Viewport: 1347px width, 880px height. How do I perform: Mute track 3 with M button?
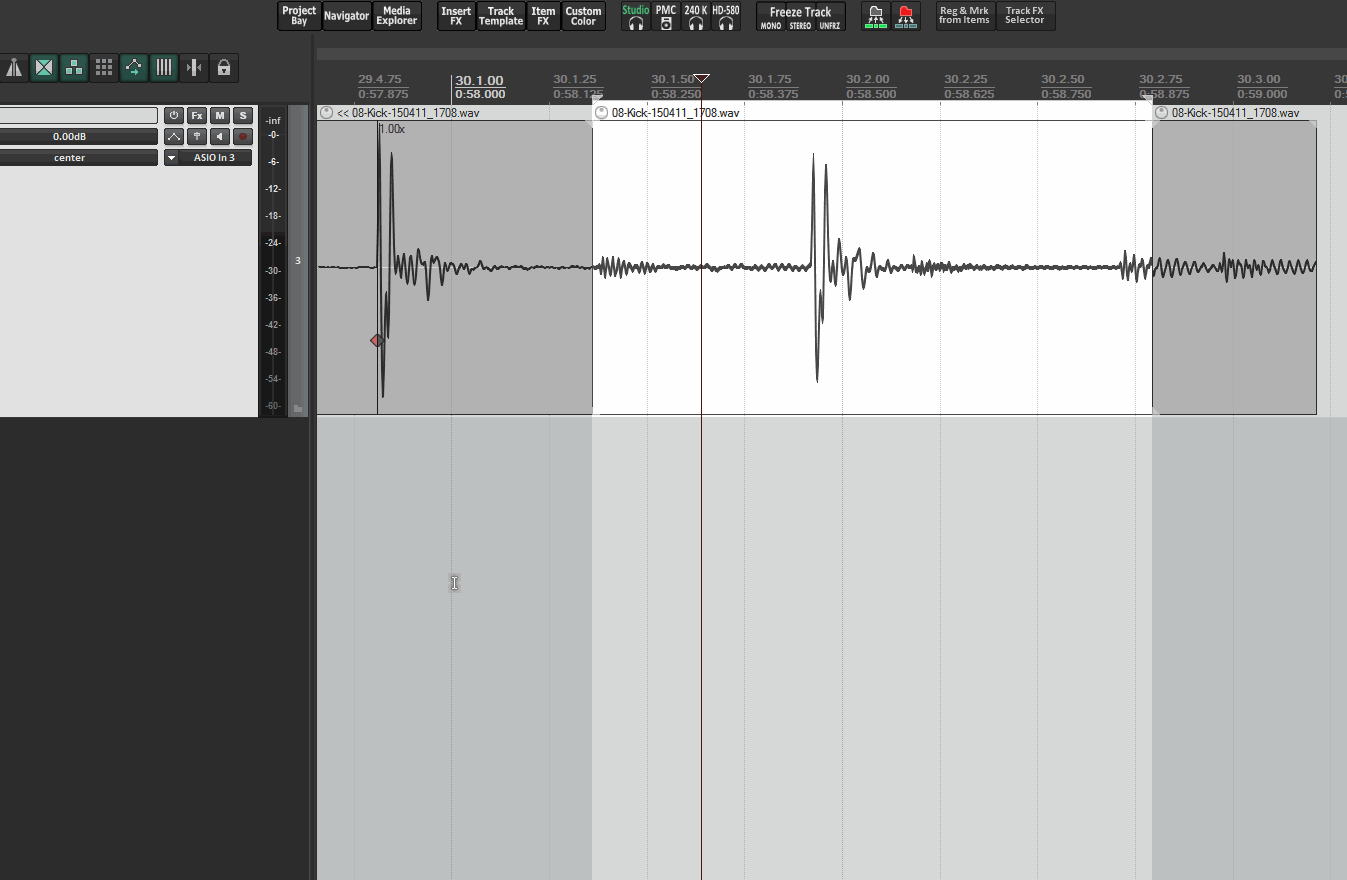tap(220, 116)
